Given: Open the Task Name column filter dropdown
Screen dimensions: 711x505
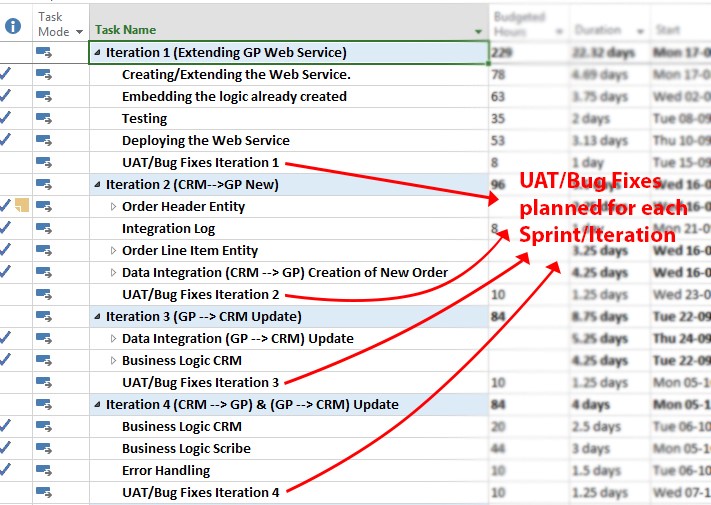Looking at the screenshot, I should click(x=478, y=31).
